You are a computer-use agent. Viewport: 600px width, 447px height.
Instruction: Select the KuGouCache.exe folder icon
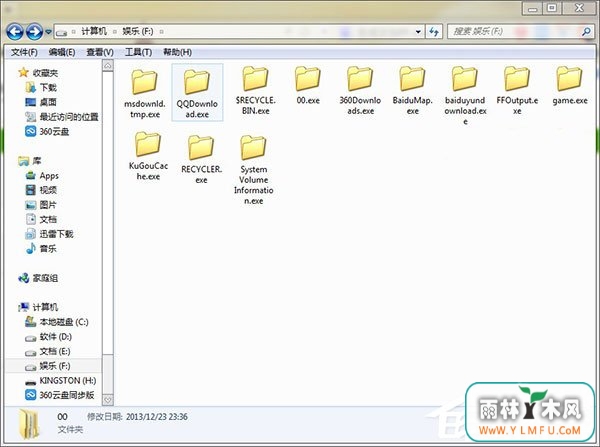click(x=148, y=144)
